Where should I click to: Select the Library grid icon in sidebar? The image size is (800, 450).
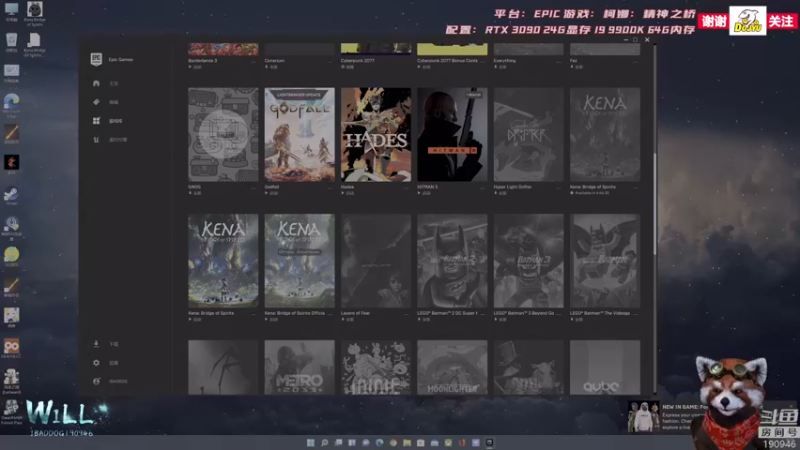coord(96,121)
